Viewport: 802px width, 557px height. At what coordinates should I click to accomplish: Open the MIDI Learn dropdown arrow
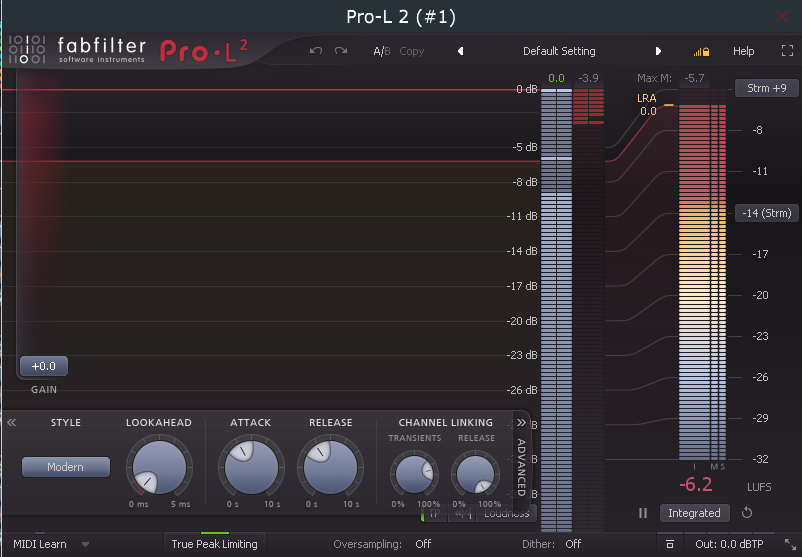(x=85, y=545)
